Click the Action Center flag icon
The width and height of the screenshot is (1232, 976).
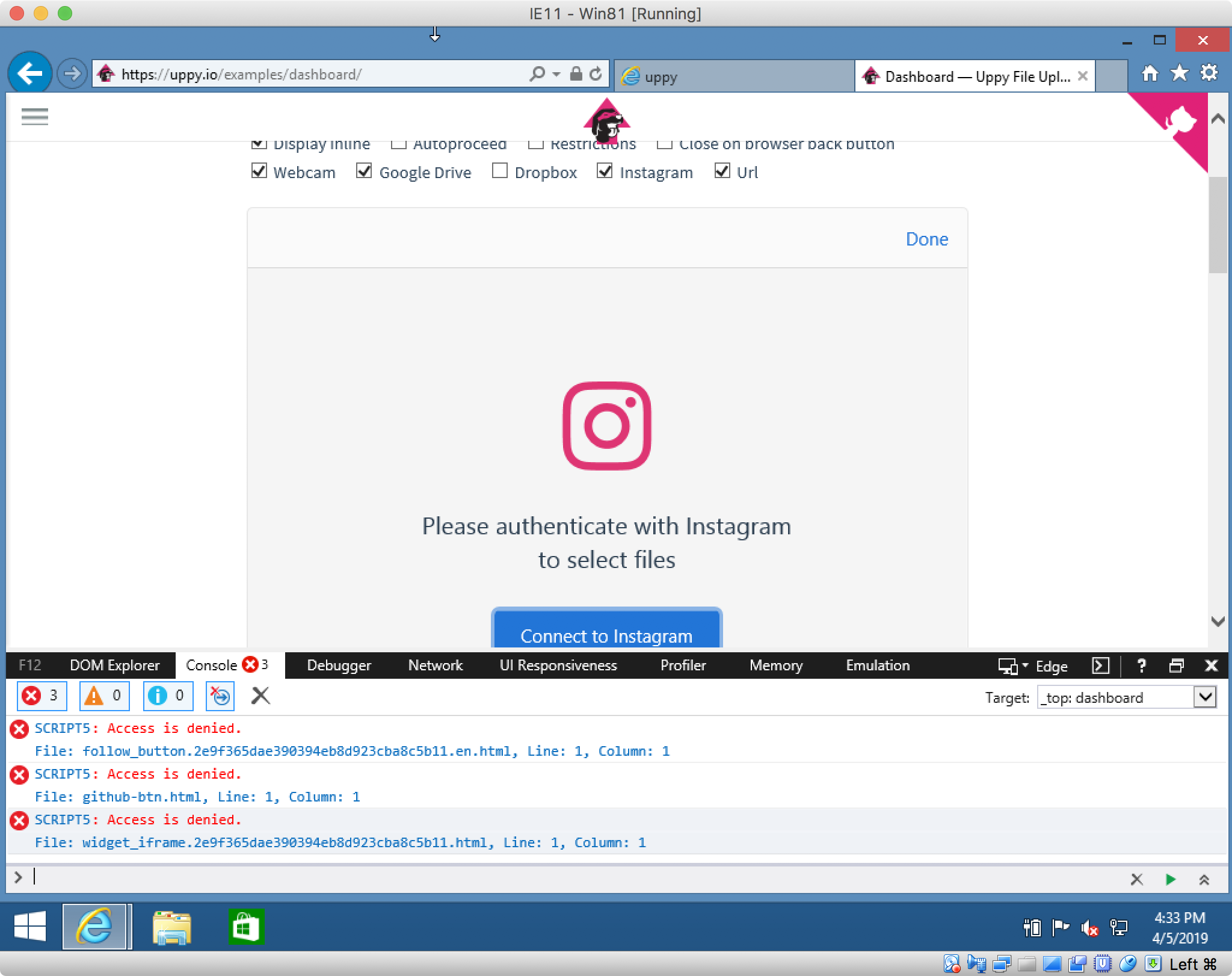pyautogui.click(x=1060, y=928)
